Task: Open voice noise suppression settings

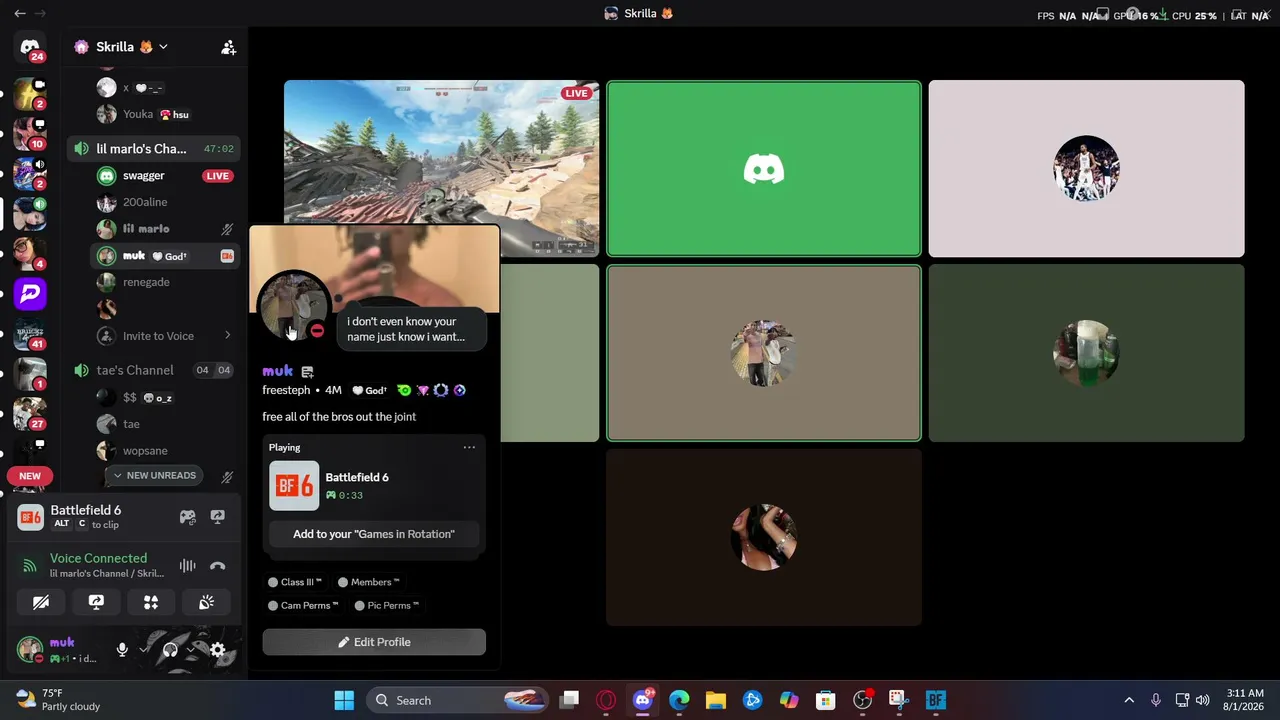Action: tap(187, 566)
